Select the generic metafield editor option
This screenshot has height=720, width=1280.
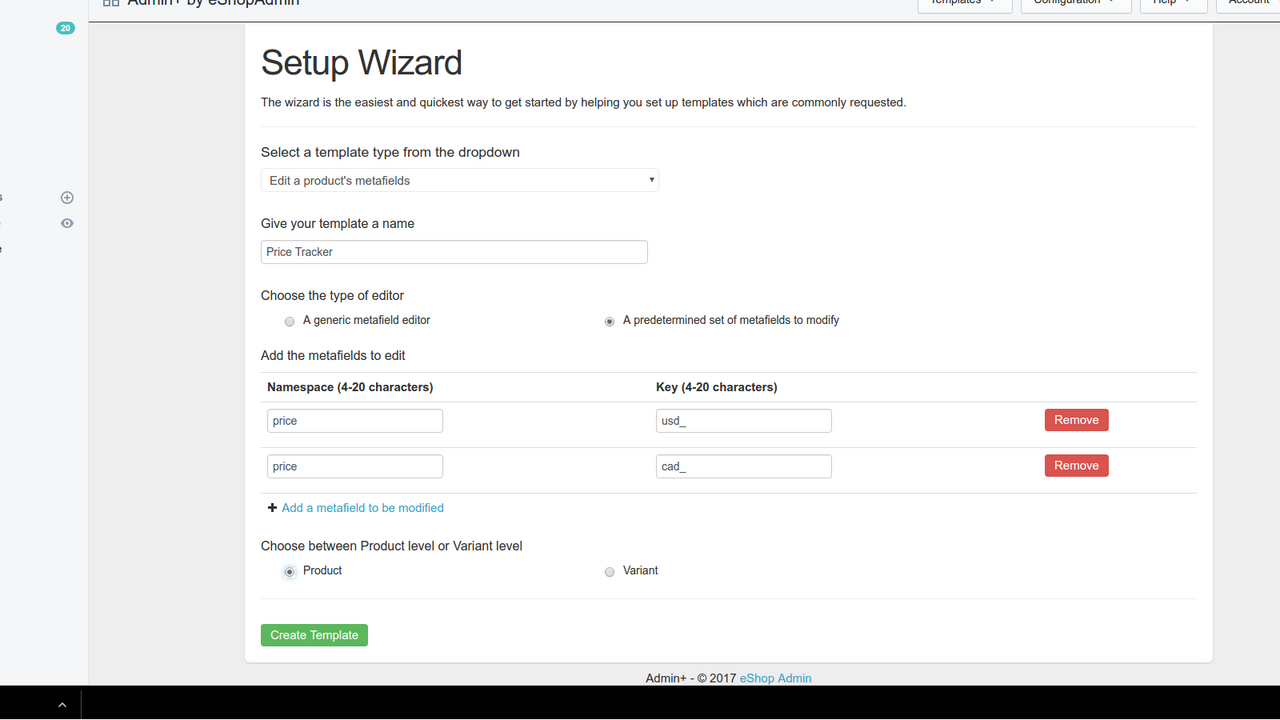click(289, 321)
